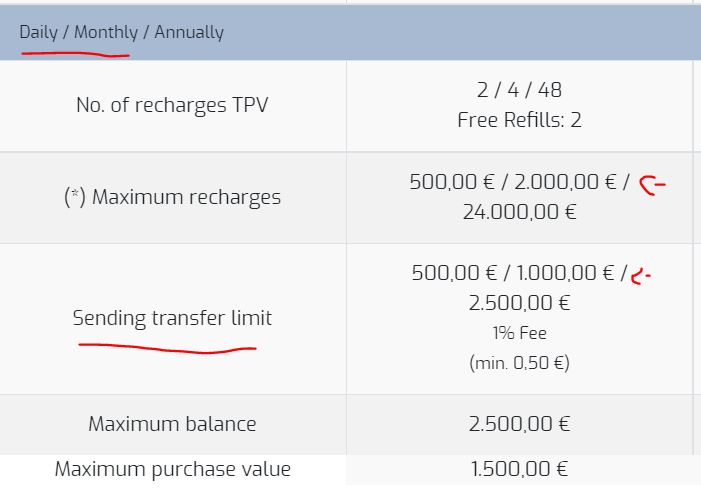Click the 24.000,00 € annual recharge amount

click(519, 212)
